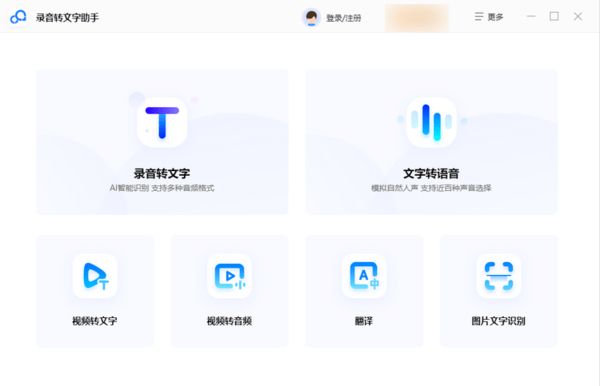
Task: Minimize the window
Action: click(531, 16)
